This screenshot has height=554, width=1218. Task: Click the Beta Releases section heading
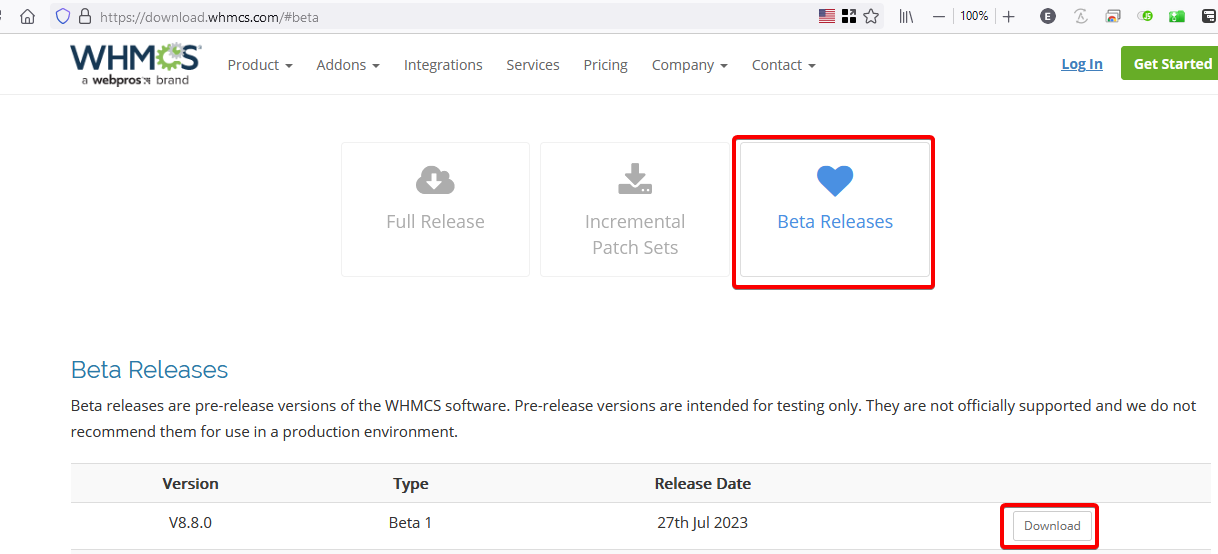coord(149,370)
